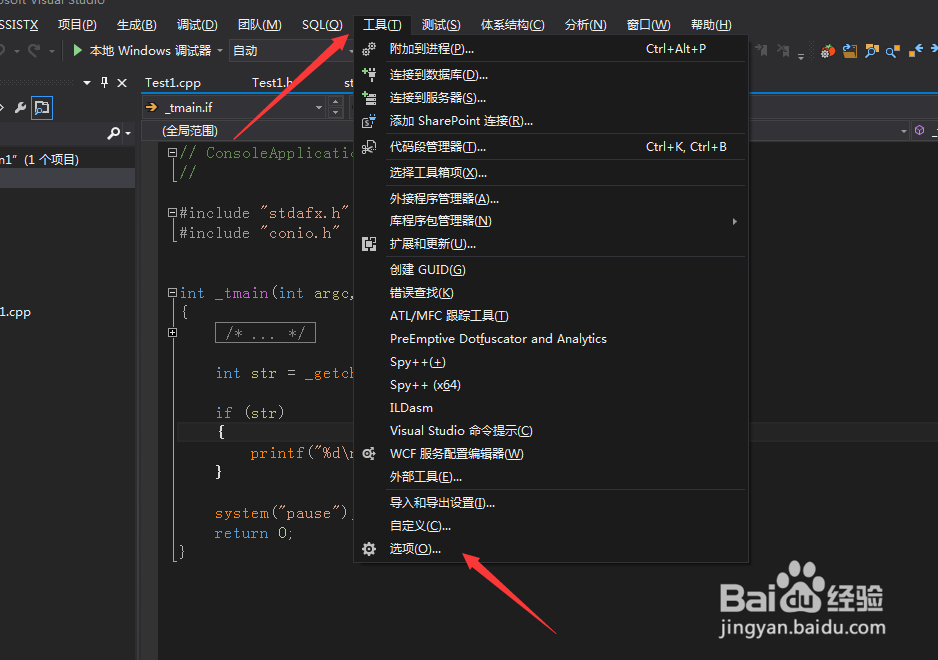Open the 测试(S) menu
This screenshot has height=660, width=938.
coord(441,25)
